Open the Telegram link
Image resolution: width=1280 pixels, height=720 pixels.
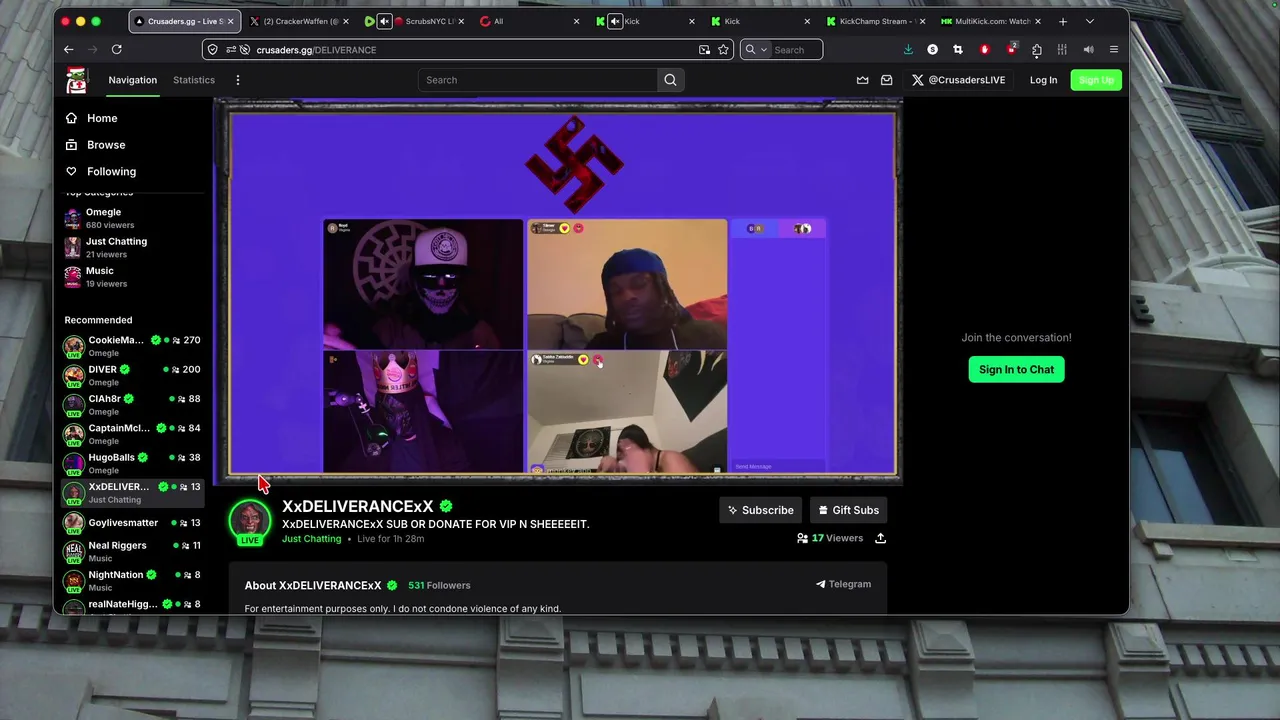[843, 584]
